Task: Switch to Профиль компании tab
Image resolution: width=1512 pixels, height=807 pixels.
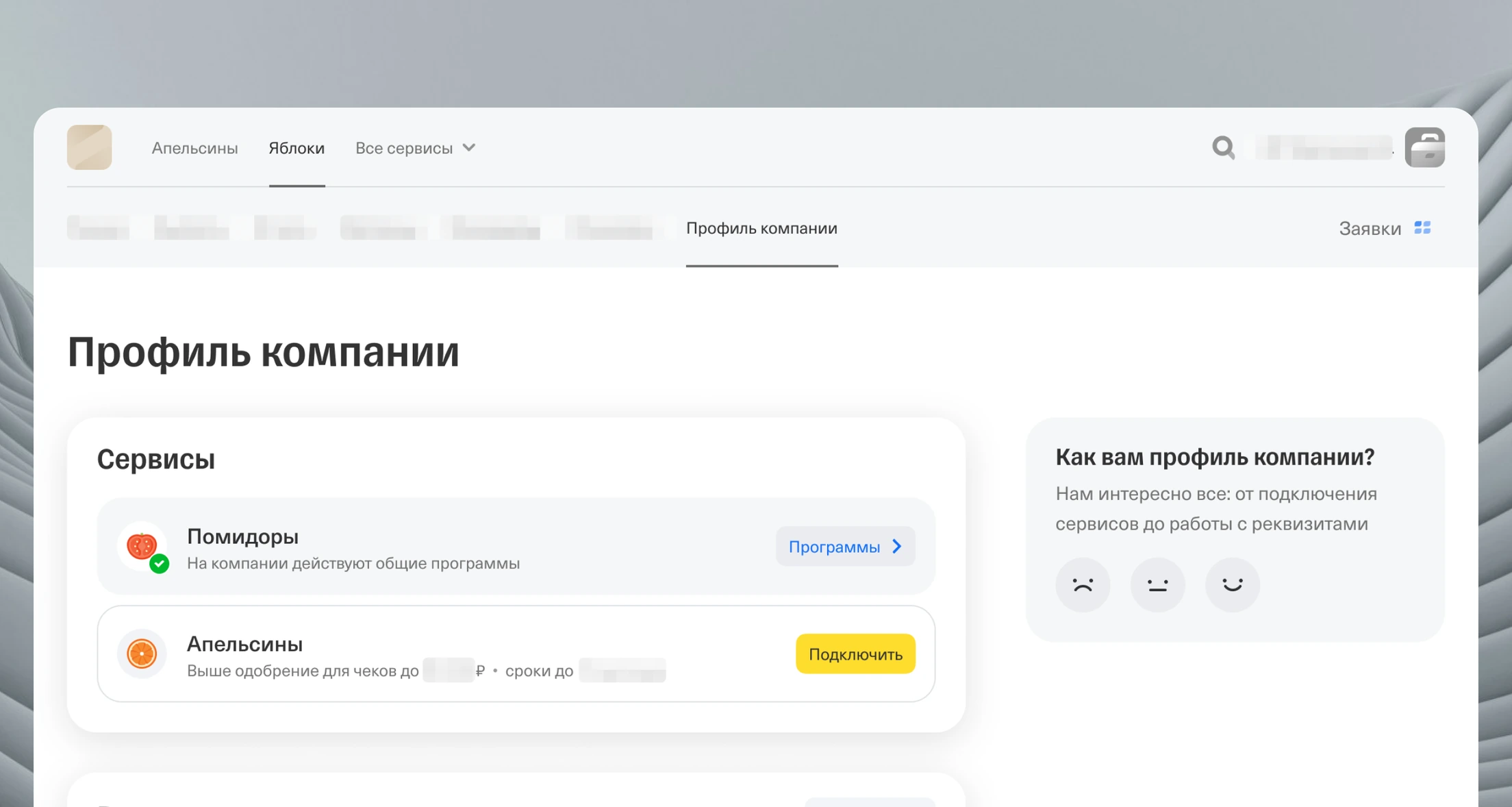Action: point(761,228)
